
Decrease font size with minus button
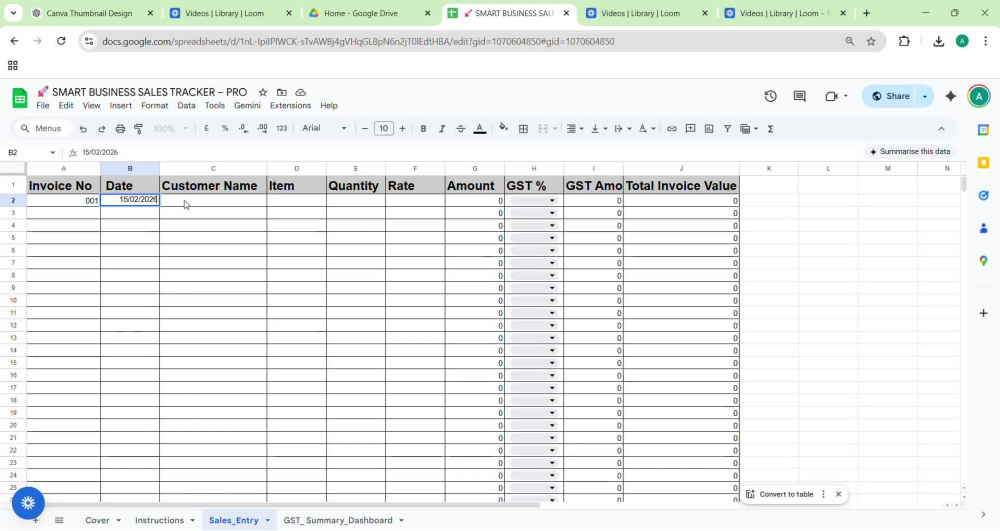coord(365,129)
